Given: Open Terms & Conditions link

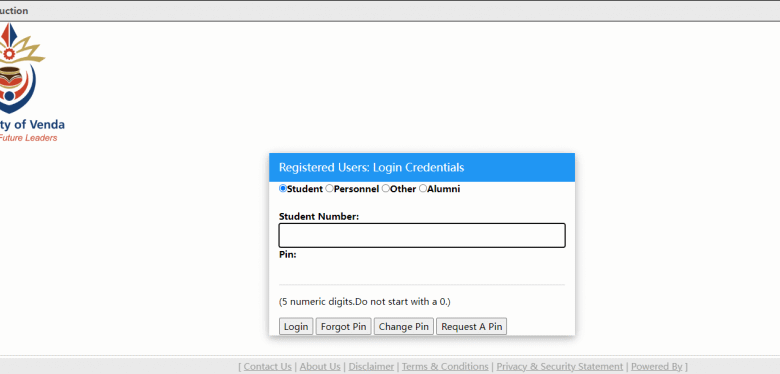Looking at the screenshot, I should pyautogui.click(x=445, y=367).
